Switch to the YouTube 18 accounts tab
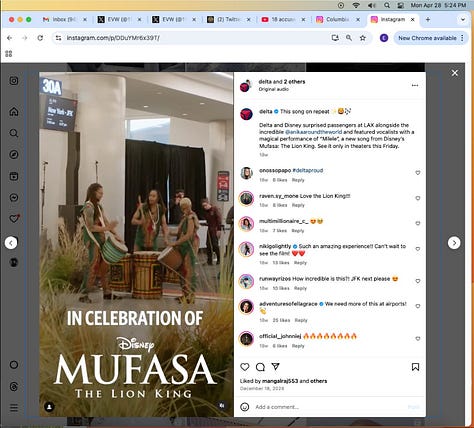 [x=283, y=20]
